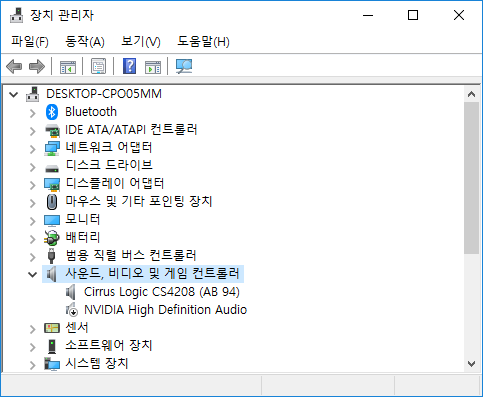Expand the 시스템 장치 category

tap(32, 365)
